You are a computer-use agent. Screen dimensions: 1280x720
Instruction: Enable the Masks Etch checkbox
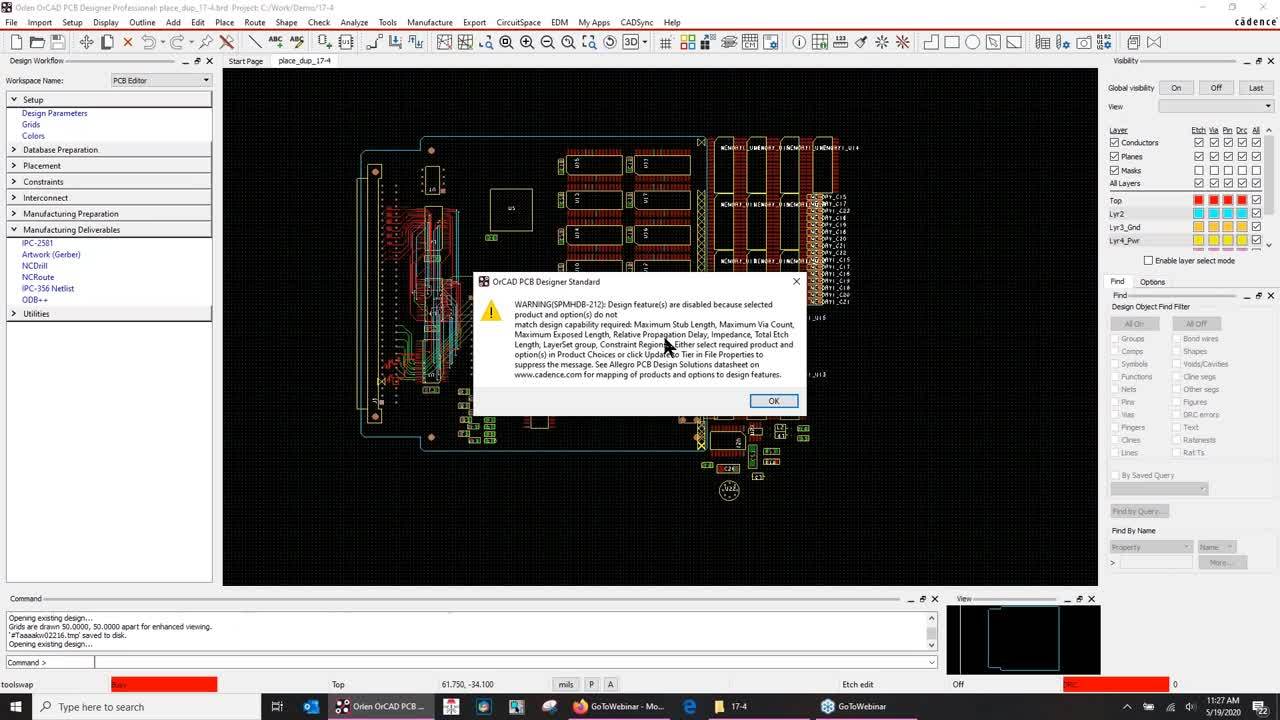1199,169
